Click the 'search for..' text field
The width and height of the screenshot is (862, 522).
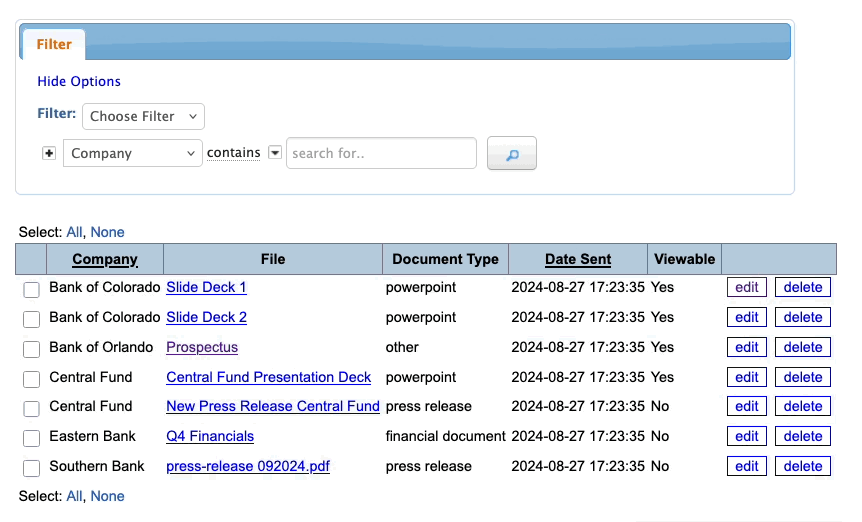[381, 153]
